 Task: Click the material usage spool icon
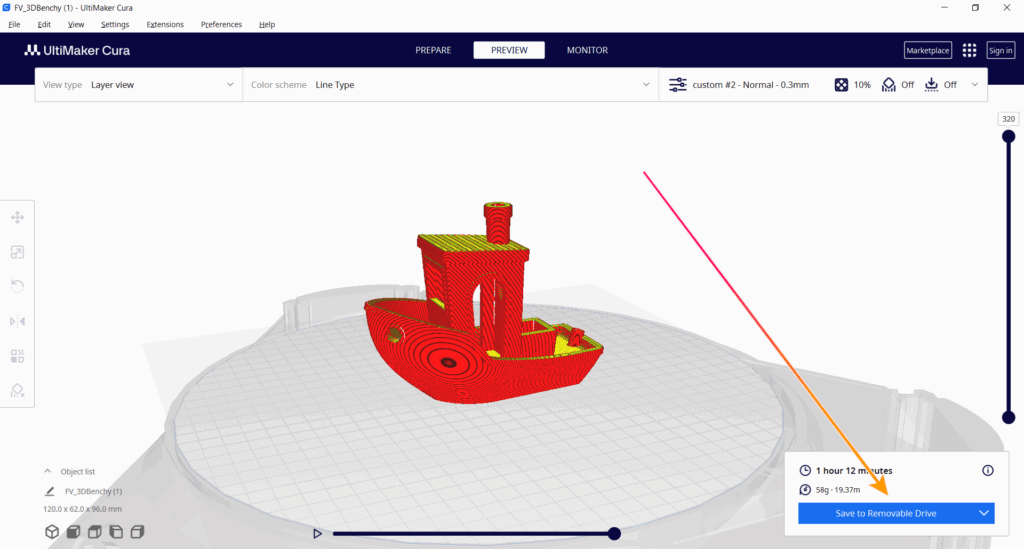click(x=805, y=490)
